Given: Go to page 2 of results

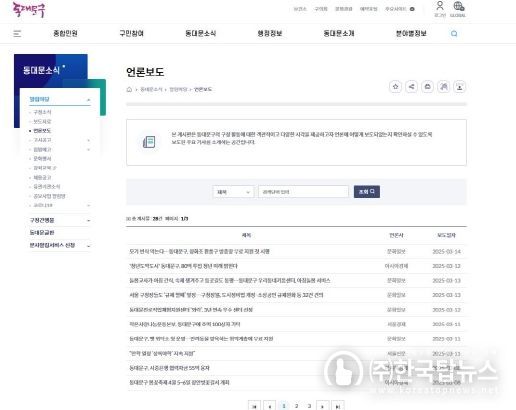Looking at the screenshot, I should pos(296,406).
